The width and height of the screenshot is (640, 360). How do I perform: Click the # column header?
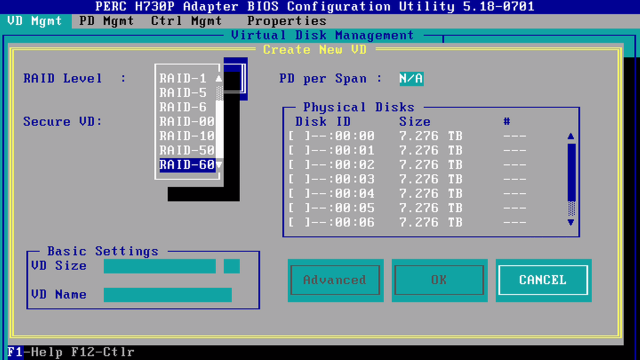coord(507,122)
